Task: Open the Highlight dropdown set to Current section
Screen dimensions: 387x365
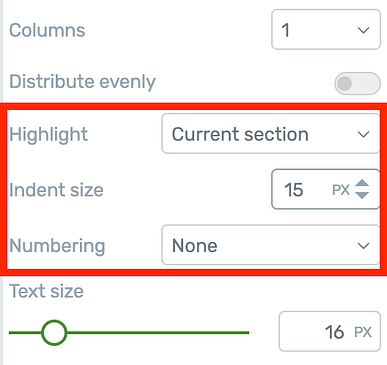Action: click(271, 134)
